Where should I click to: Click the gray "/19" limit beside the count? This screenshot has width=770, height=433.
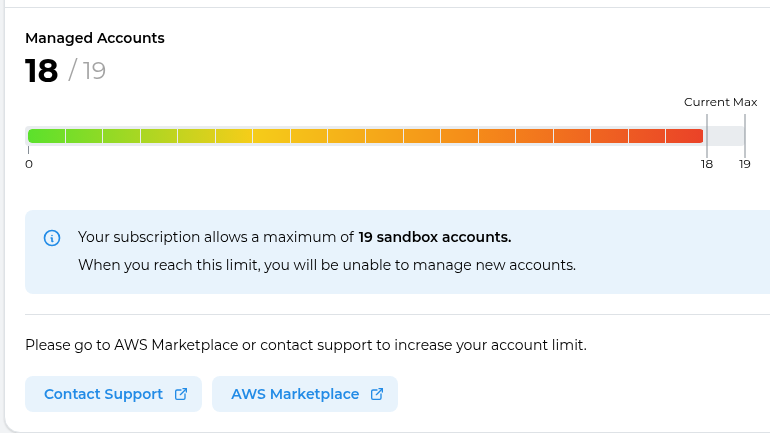pyautogui.click(x=87, y=71)
